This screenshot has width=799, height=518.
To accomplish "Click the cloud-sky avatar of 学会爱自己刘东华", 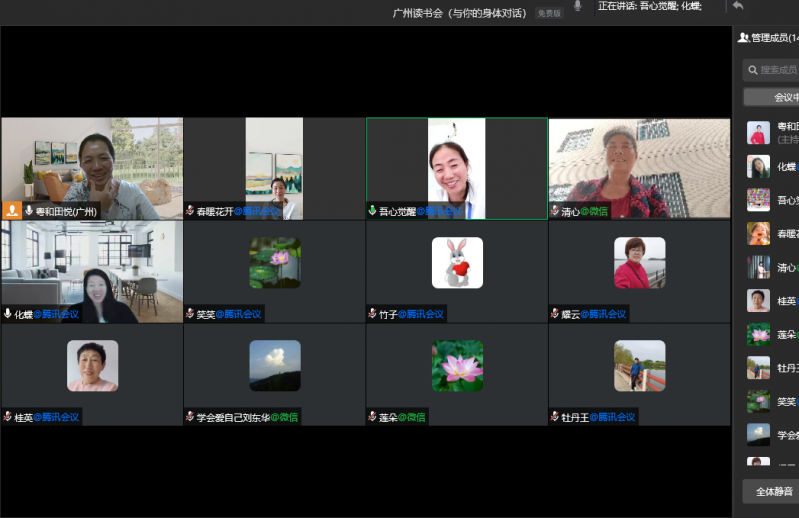I will 275,366.
